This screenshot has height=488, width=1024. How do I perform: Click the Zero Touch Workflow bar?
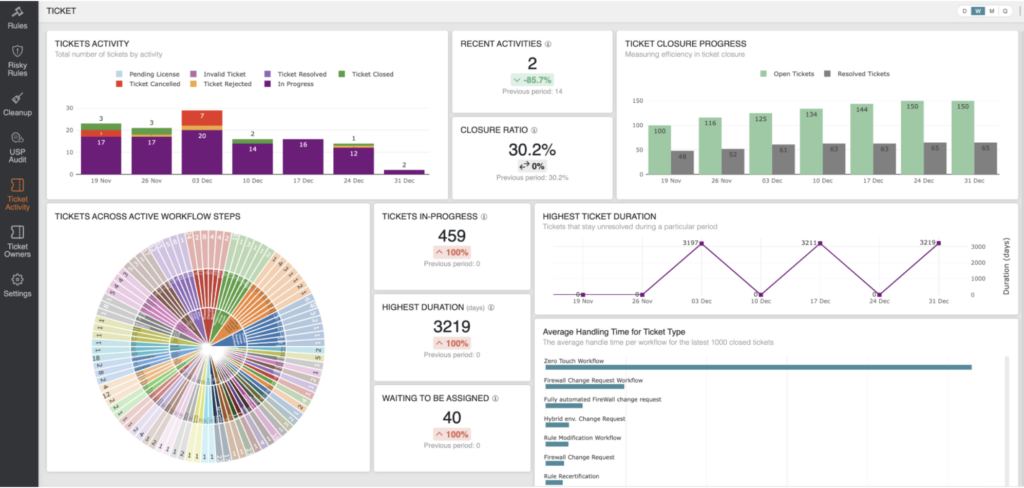coord(757,367)
